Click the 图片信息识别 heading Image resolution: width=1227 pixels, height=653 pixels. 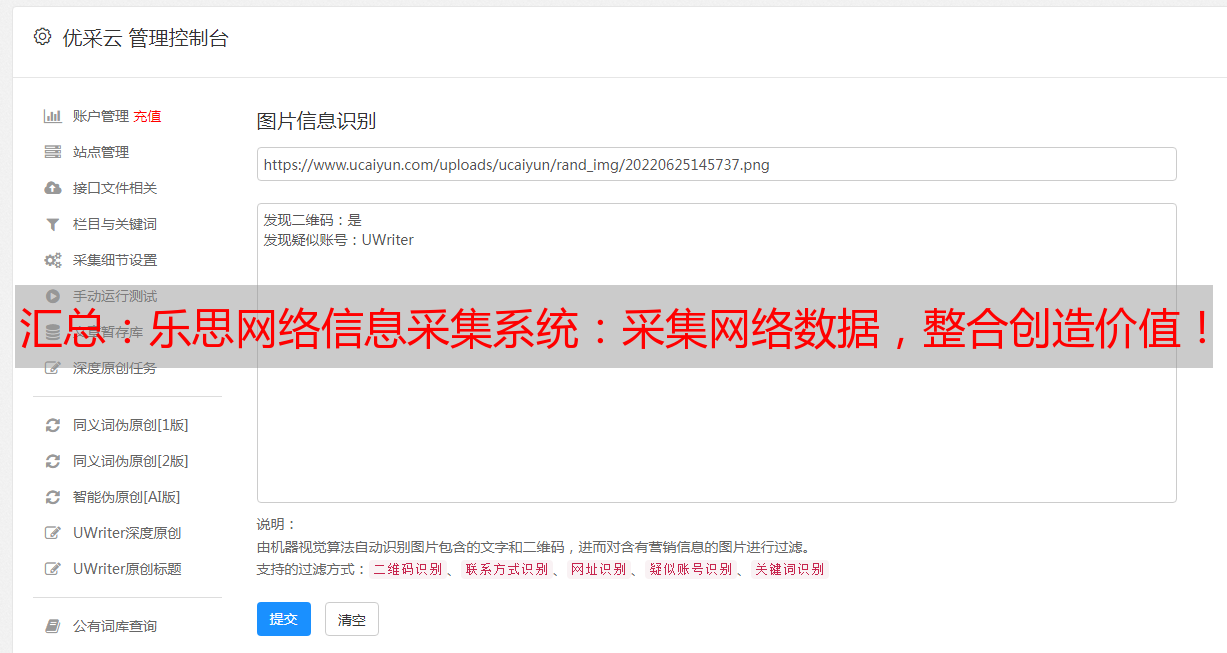(316, 121)
